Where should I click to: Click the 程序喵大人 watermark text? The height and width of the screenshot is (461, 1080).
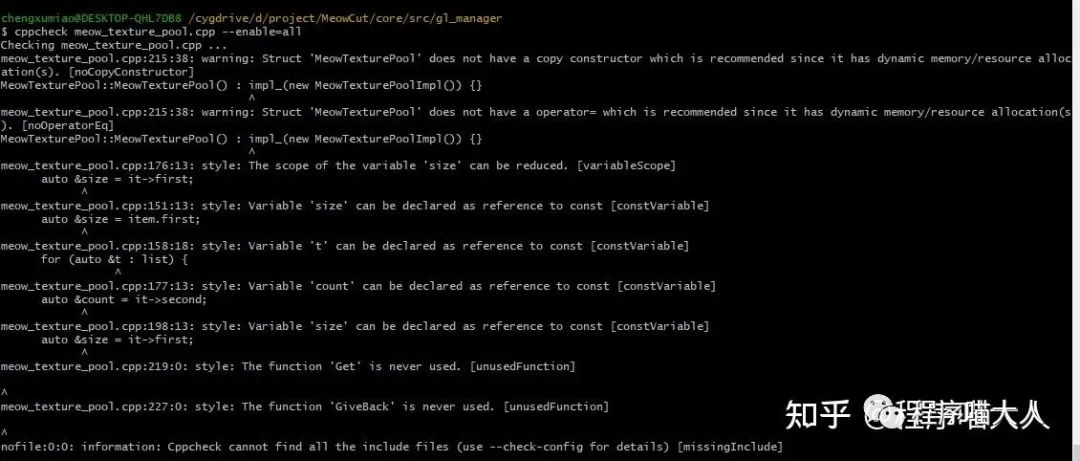[968, 412]
